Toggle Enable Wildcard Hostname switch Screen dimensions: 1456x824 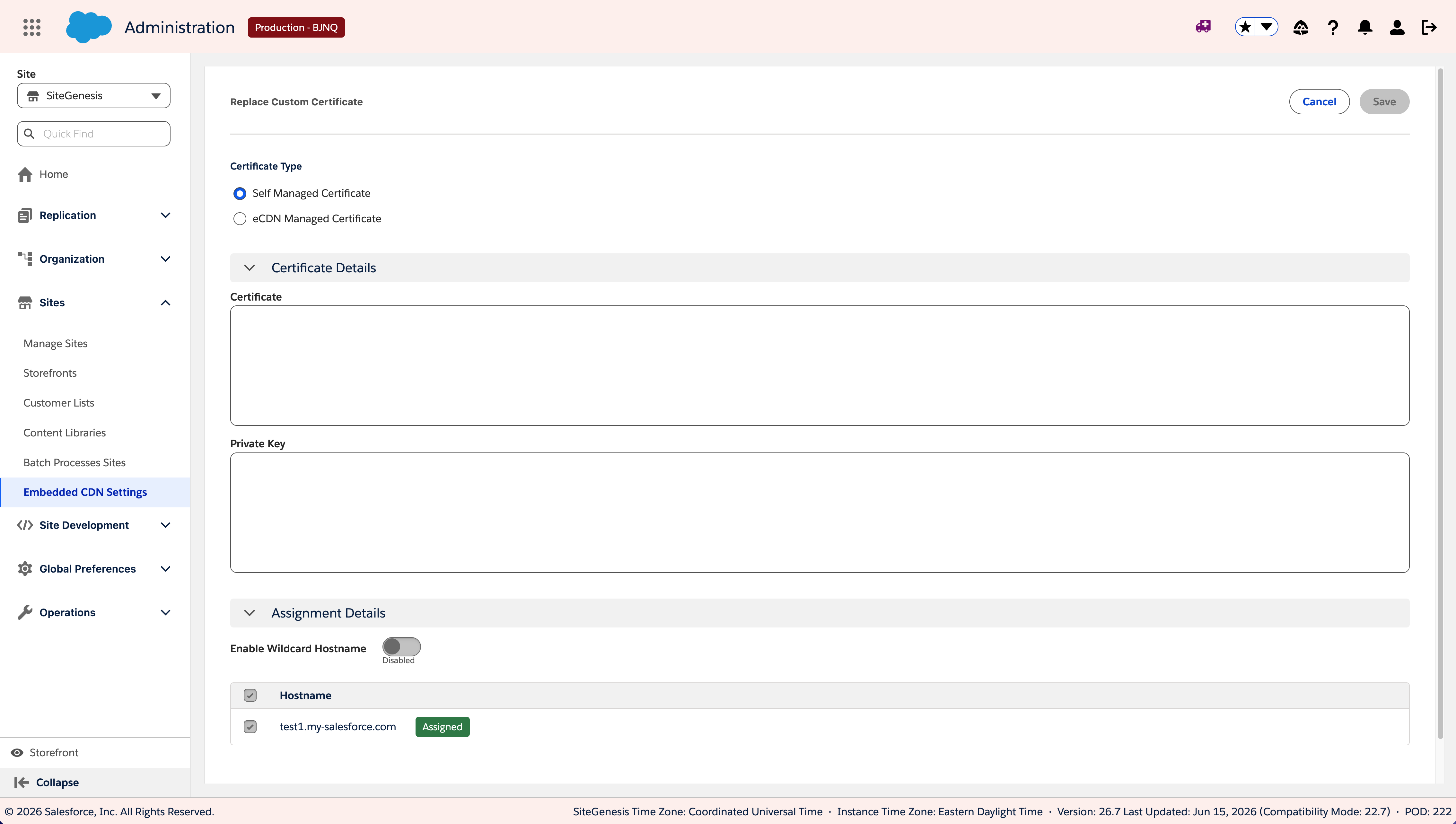coord(401,647)
